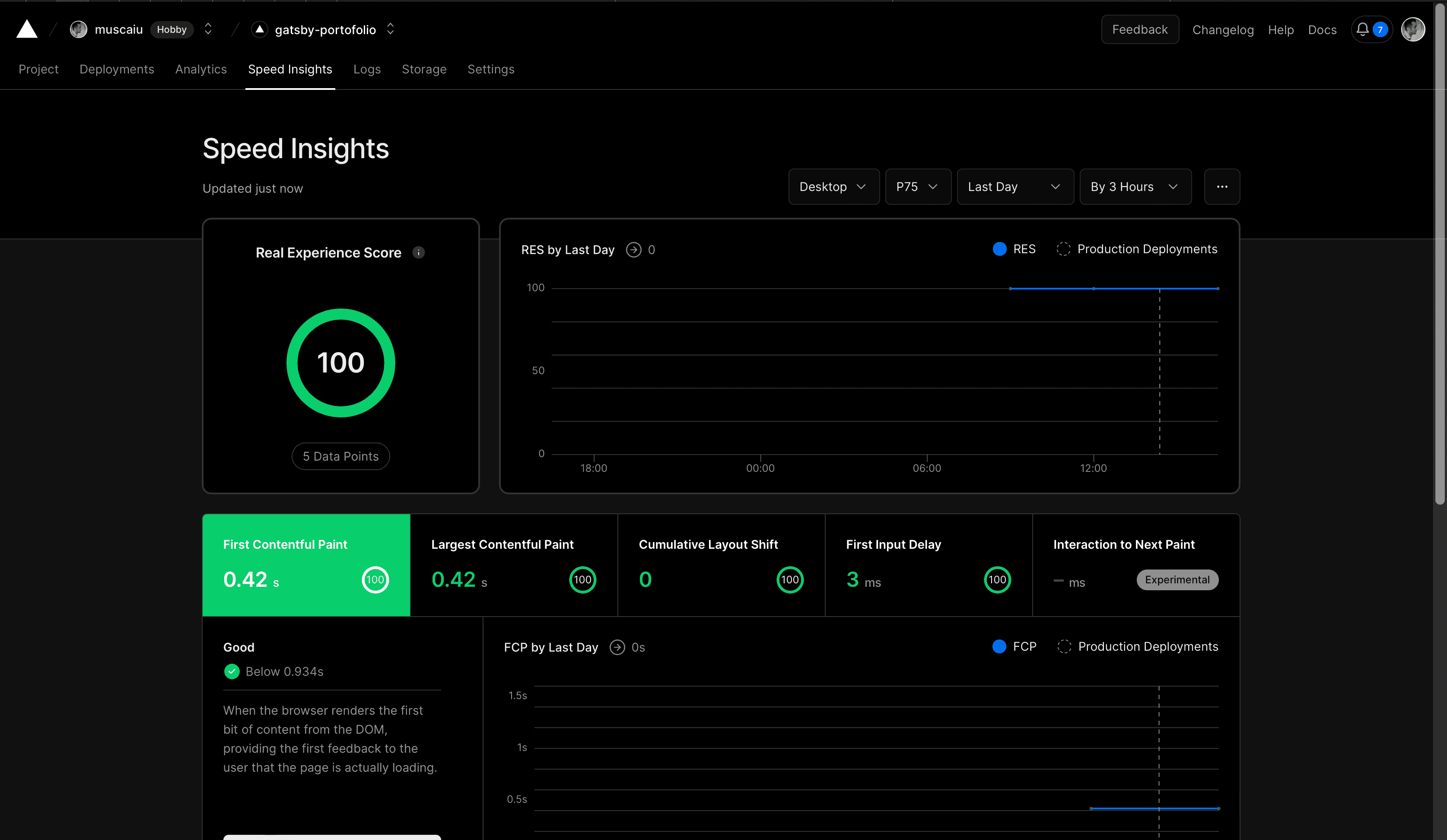Viewport: 1447px width, 840px height.
Task: Click the Vercel triangle logo
Action: click(26, 29)
